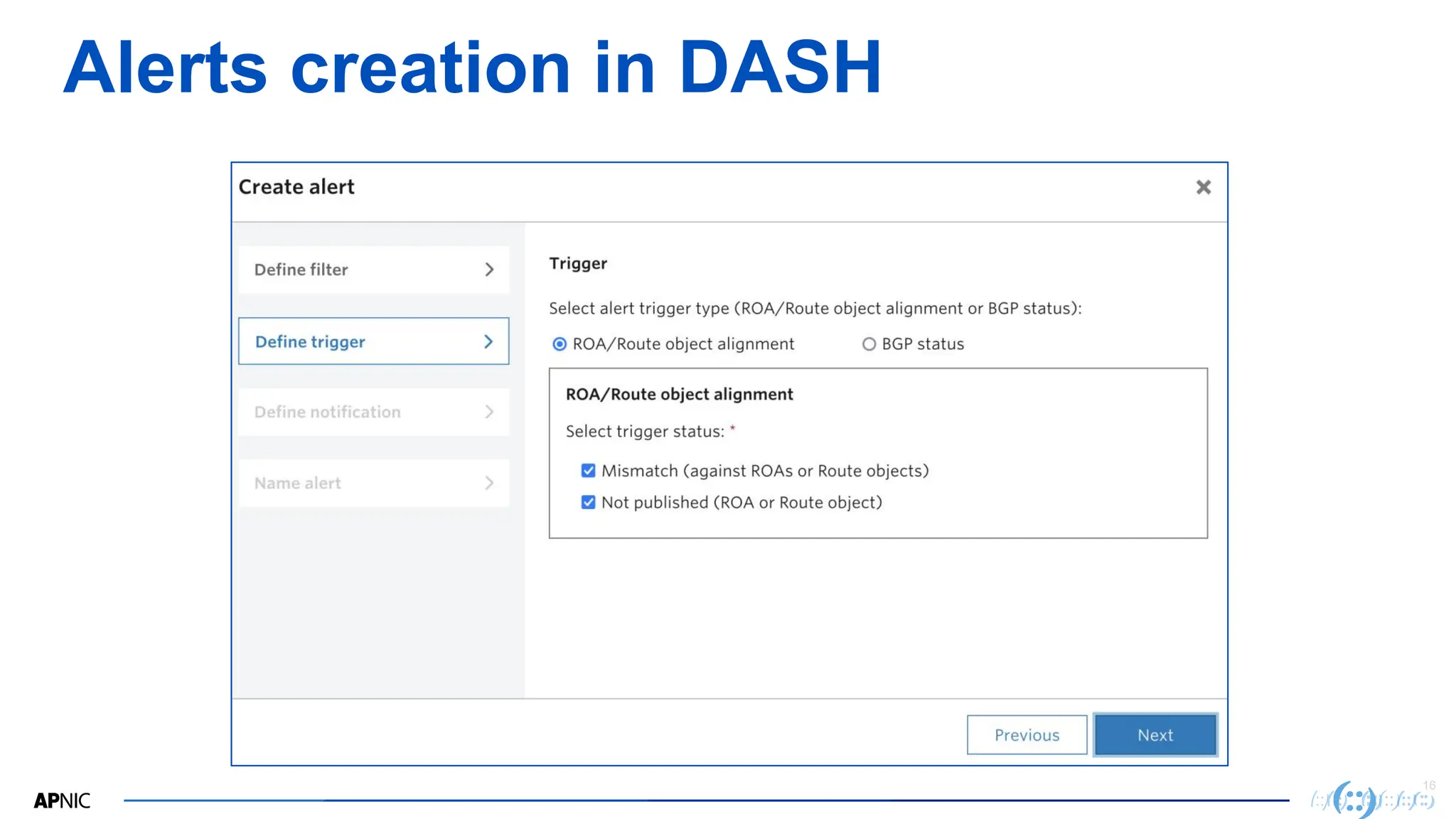Uncheck the Mismatch trigger status checkbox
The height and width of the screenshot is (819, 1456).
(x=588, y=471)
